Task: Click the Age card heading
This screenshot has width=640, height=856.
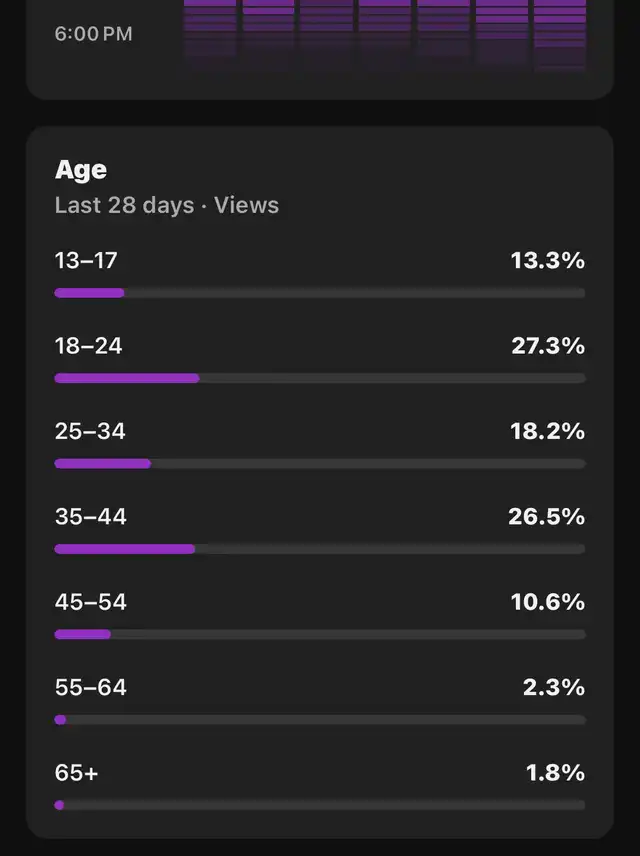Action: [x=81, y=170]
